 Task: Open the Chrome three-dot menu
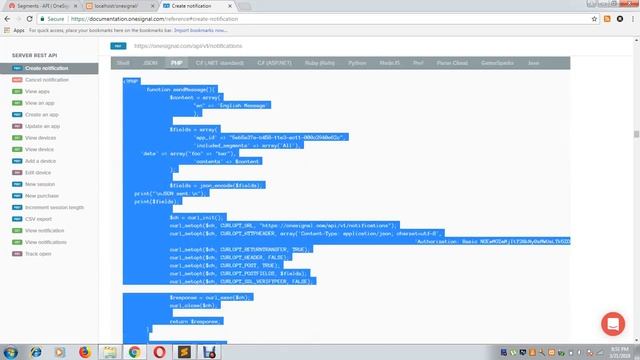[x=633, y=19]
